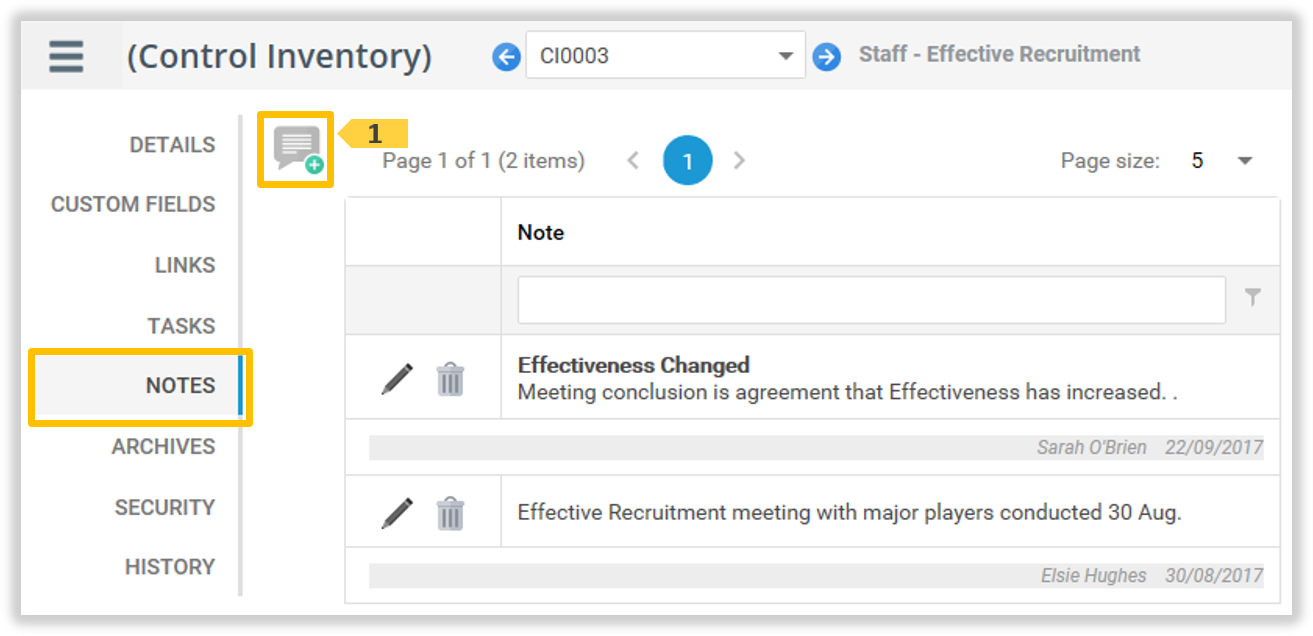Expand the Page size dropdown
This screenshot has width=1313, height=636.
1245,161
